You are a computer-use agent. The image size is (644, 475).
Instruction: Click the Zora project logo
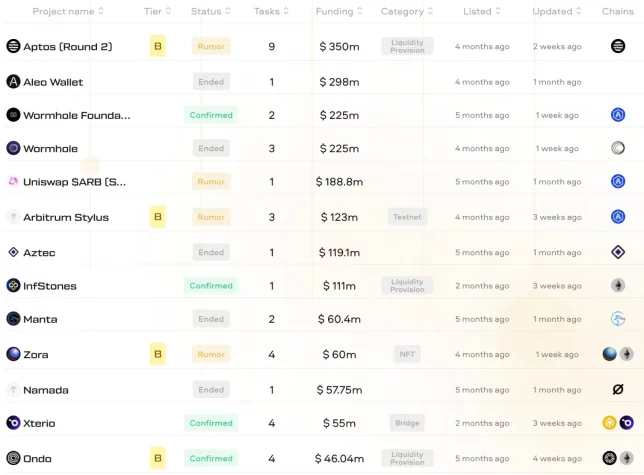point(13,354)
